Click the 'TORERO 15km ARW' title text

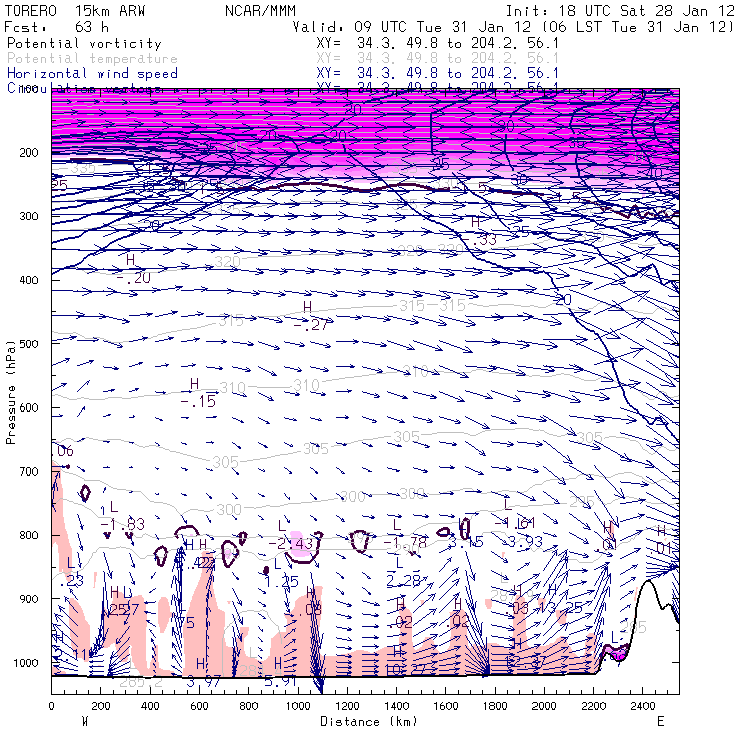(75, 10)
